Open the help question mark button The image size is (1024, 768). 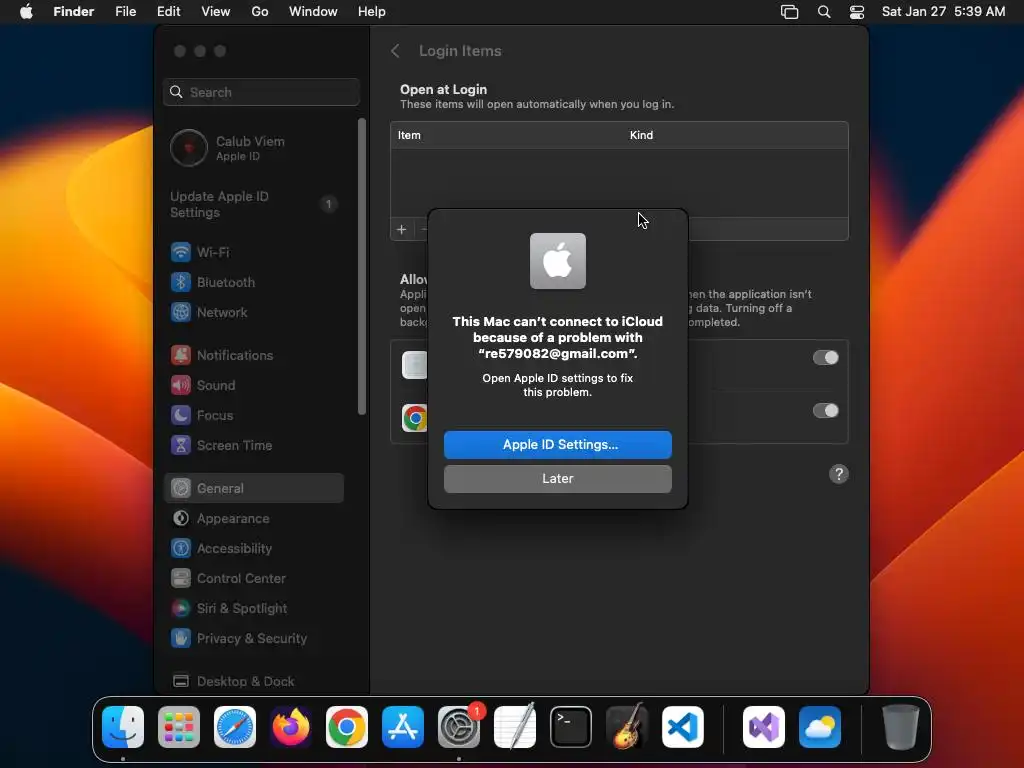(x=839, y=474)
